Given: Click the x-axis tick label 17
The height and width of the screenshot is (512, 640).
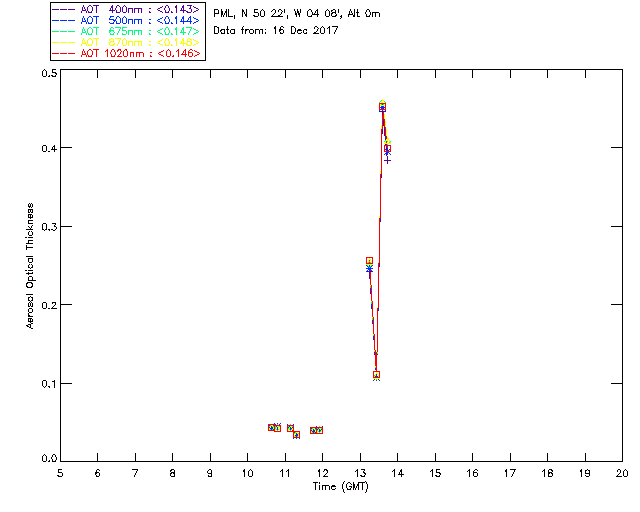Looking at the screenshot, I should coord(510,474).
